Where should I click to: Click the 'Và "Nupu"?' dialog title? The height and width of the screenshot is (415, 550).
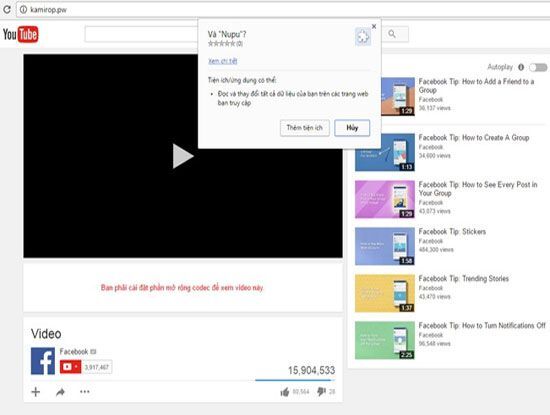pyautogui.click(x=227, y=34)
